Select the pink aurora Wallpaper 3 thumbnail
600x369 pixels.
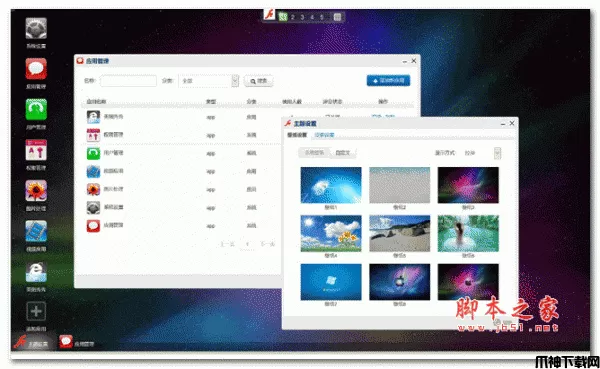coord(468,185)
